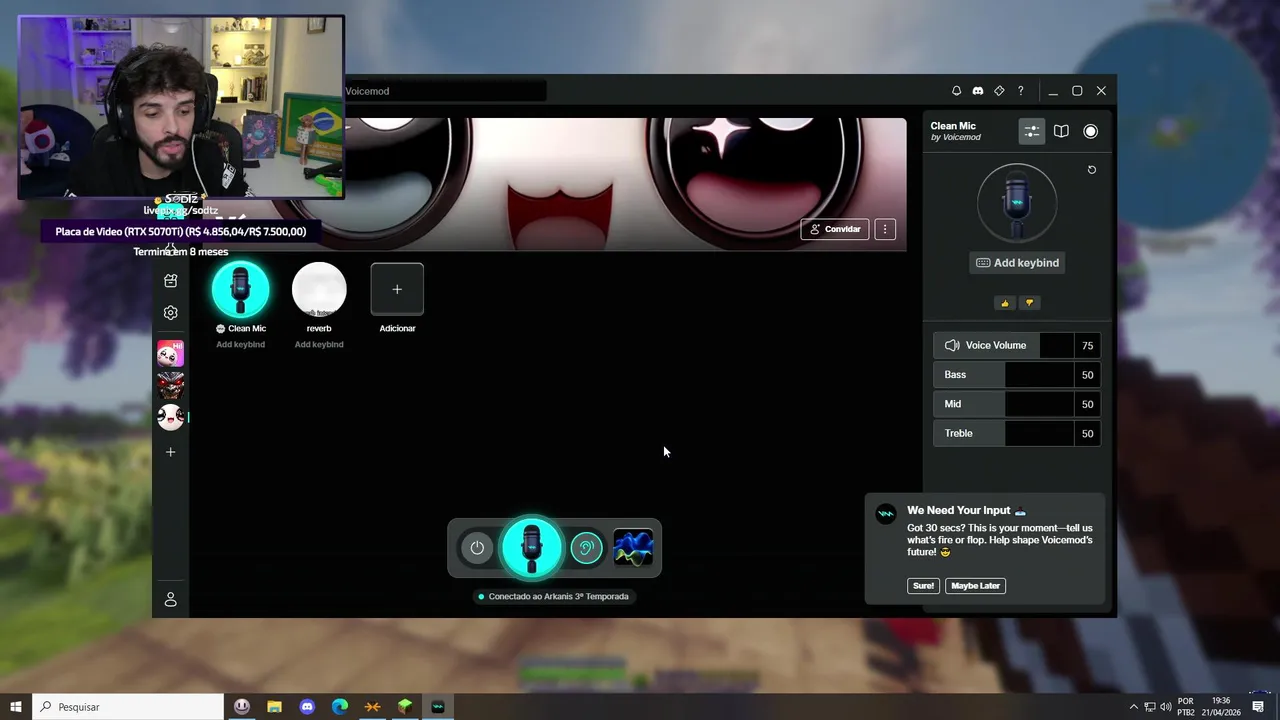Select the Clean Mic voice tile
Viewport: 1280px width, 720px height.
click(240, 290)
